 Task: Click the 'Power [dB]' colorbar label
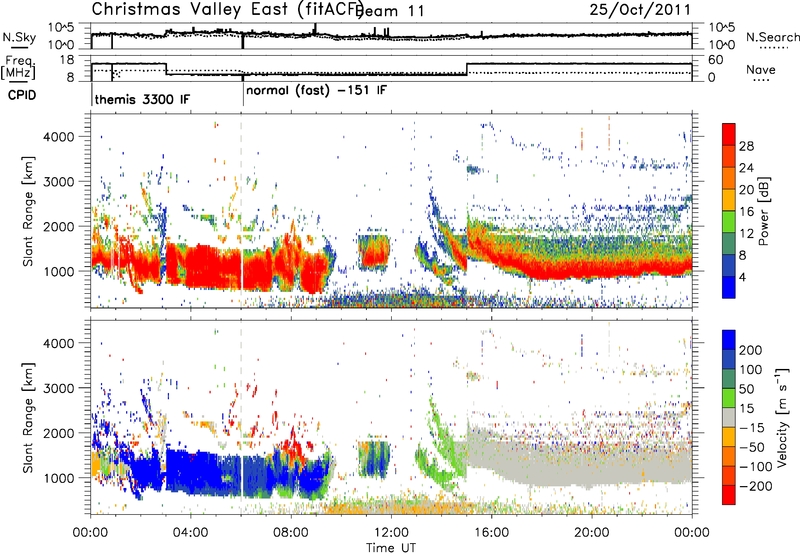click(x=764, y=211)
